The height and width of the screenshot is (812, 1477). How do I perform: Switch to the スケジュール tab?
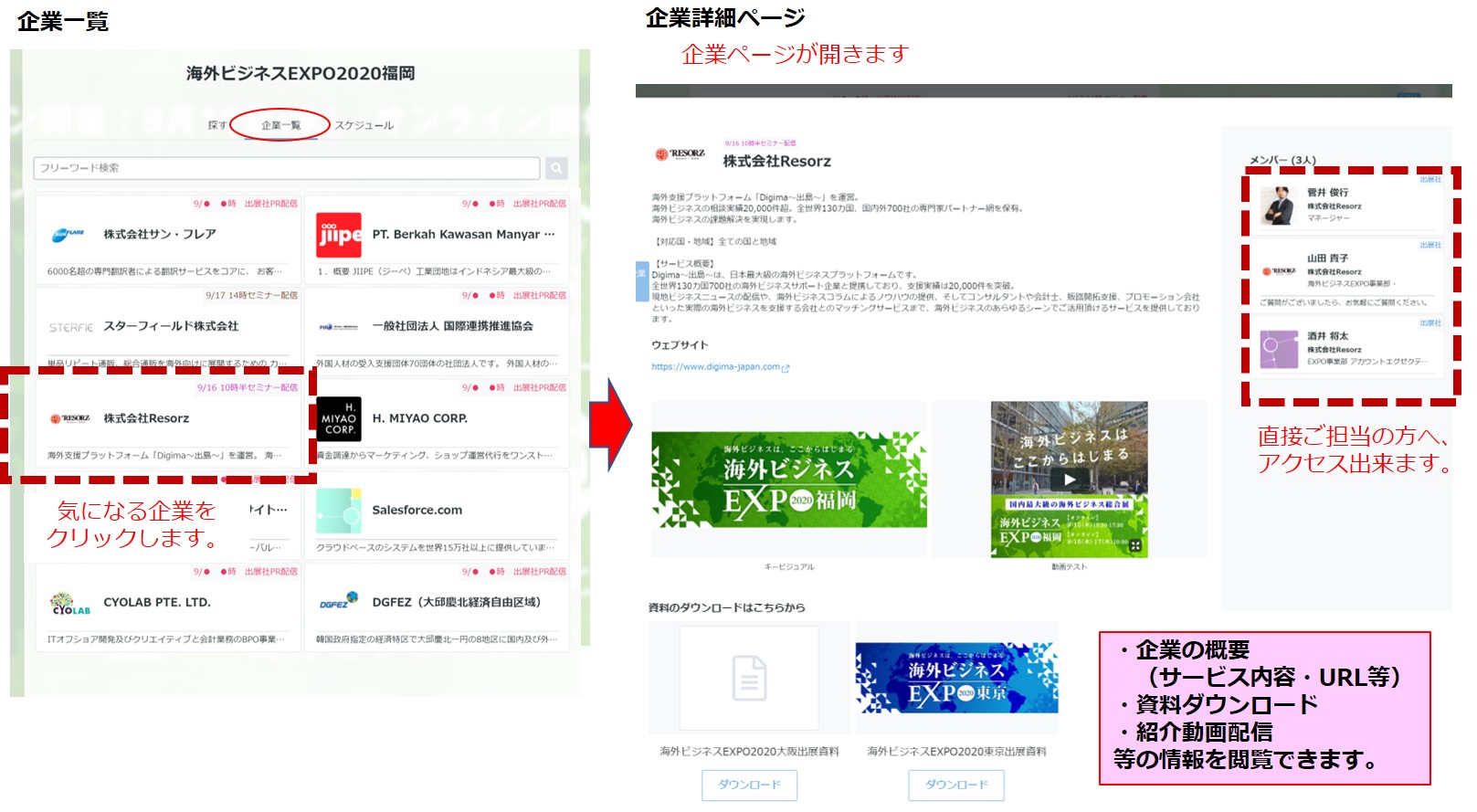[x=364, y=125]
